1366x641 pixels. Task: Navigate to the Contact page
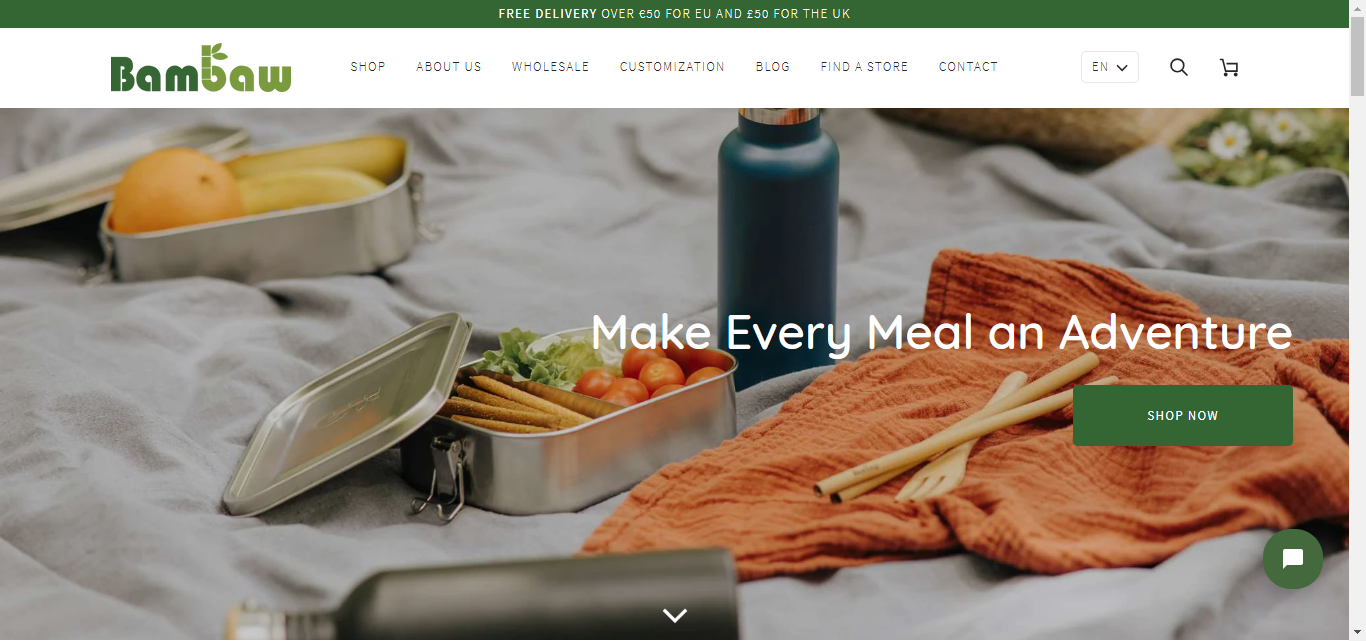coord(968,67)
